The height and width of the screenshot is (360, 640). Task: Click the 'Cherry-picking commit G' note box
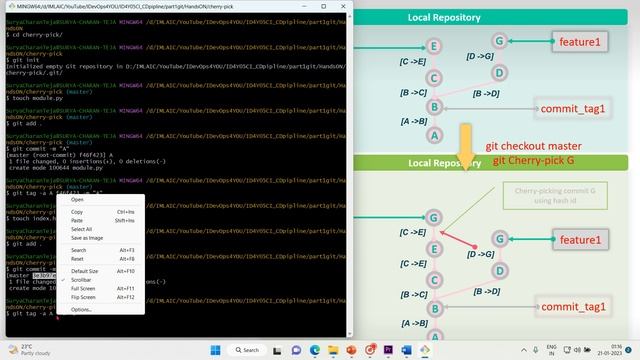(x=555, y=196)
